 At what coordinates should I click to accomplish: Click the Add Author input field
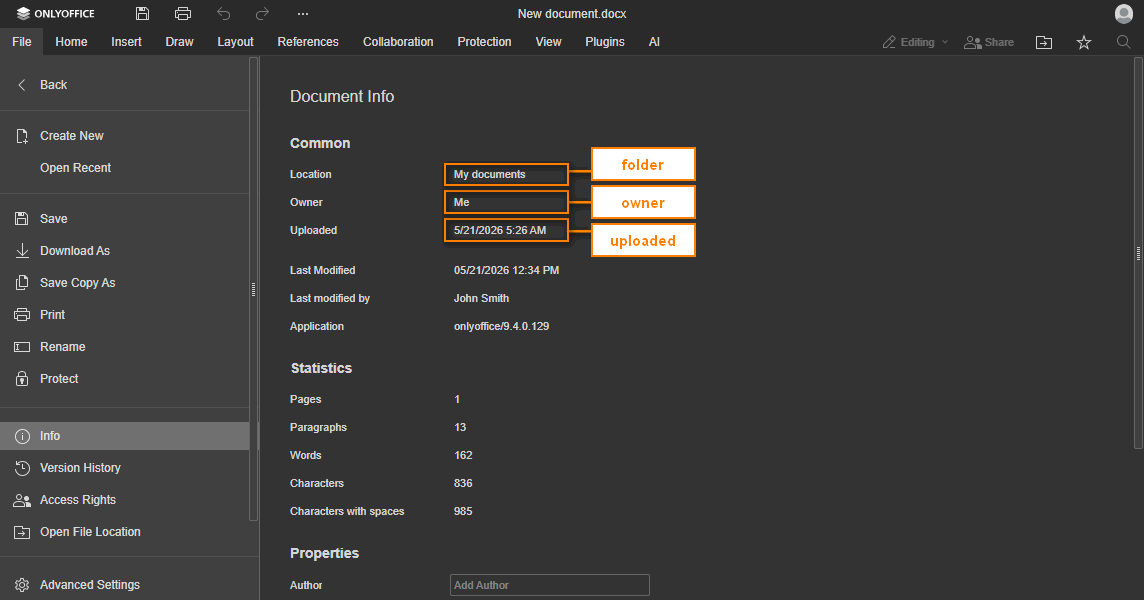[549, 585]
